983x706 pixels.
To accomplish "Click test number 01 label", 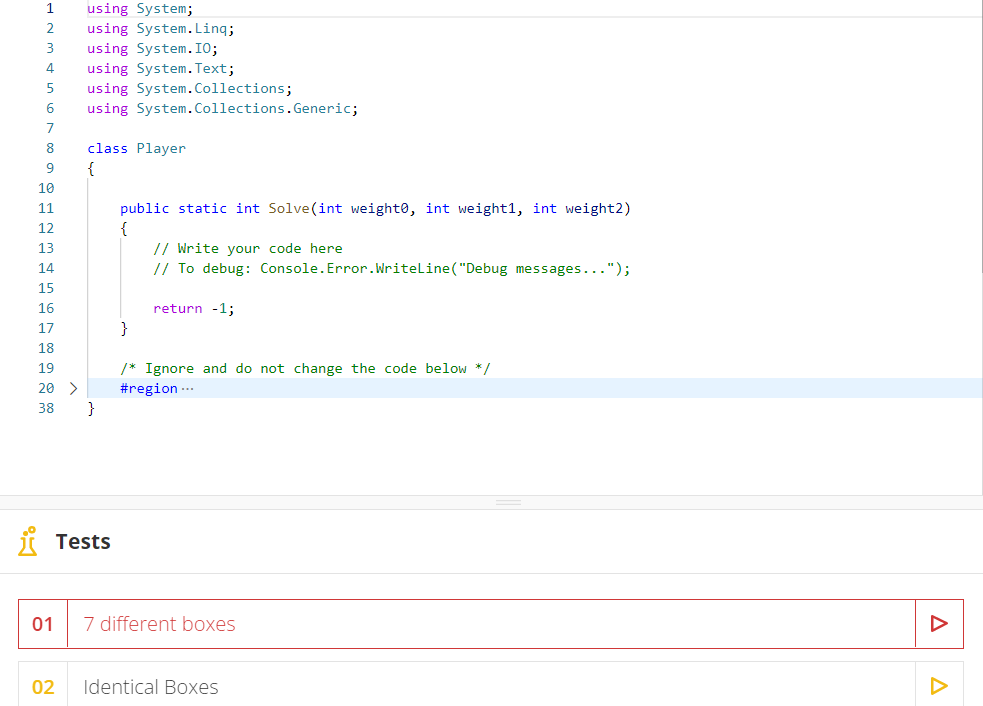I will 43,624.
